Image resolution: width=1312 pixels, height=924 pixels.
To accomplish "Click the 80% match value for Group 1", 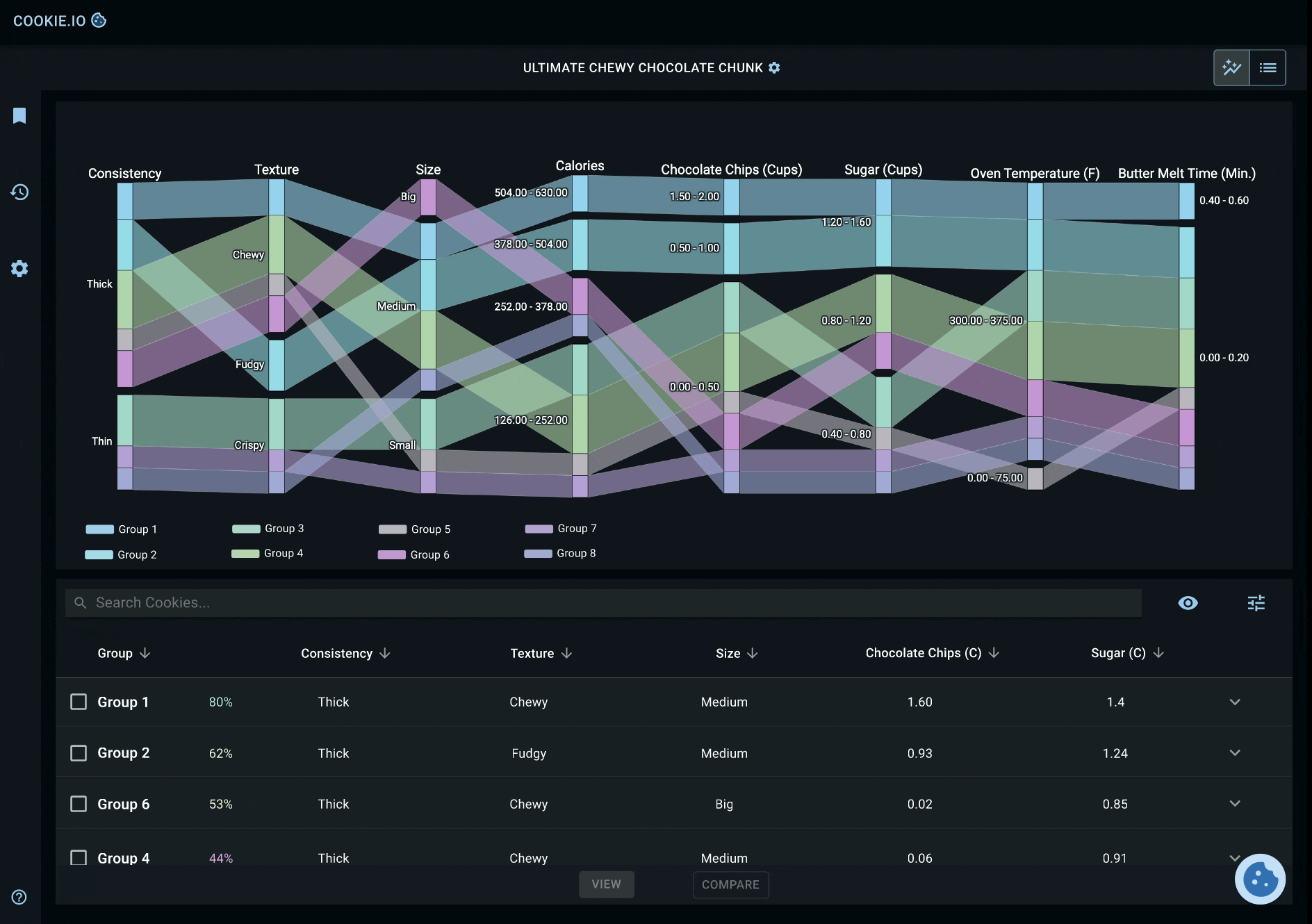I will [x=221, y=702].
